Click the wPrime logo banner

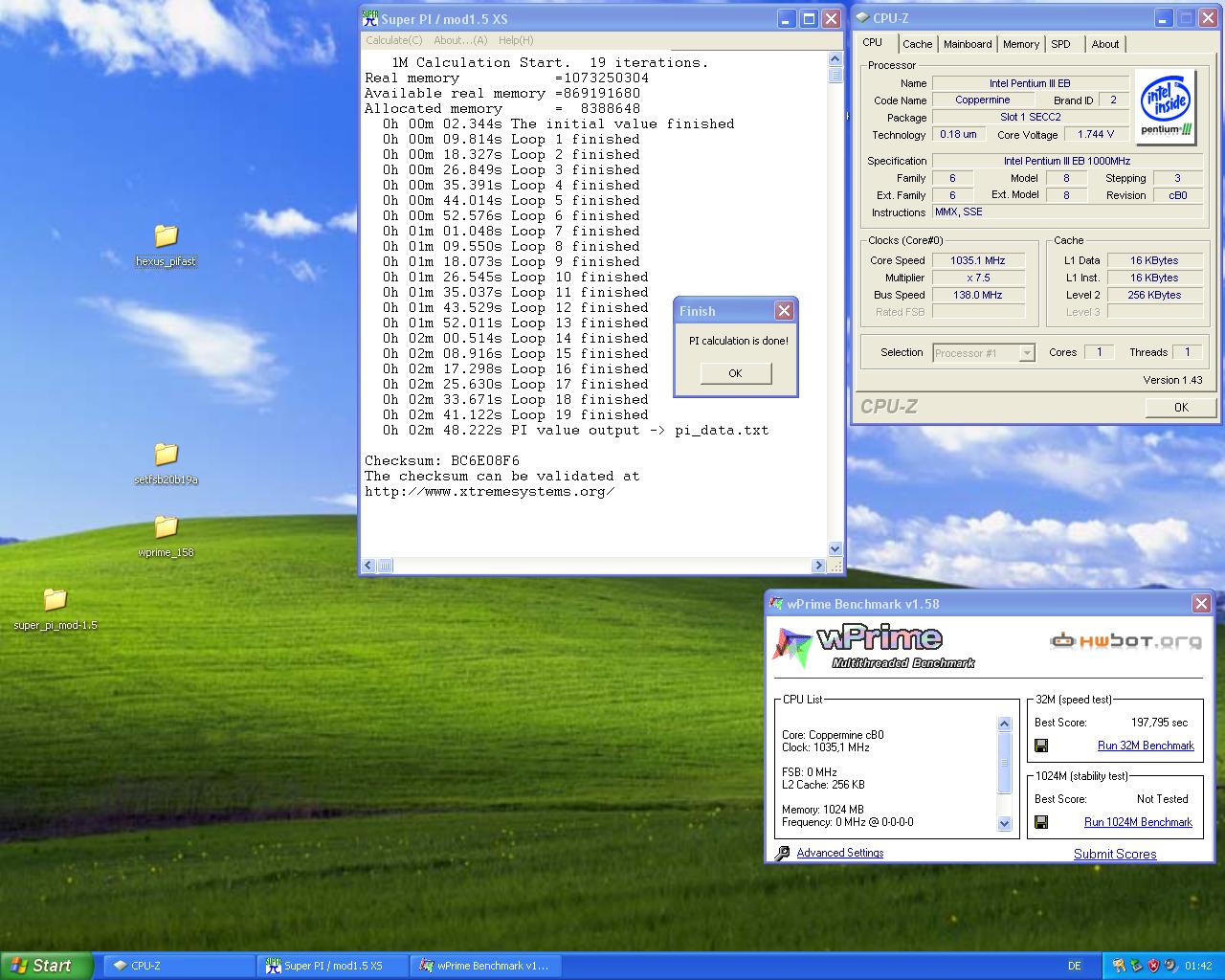(874, 647)
